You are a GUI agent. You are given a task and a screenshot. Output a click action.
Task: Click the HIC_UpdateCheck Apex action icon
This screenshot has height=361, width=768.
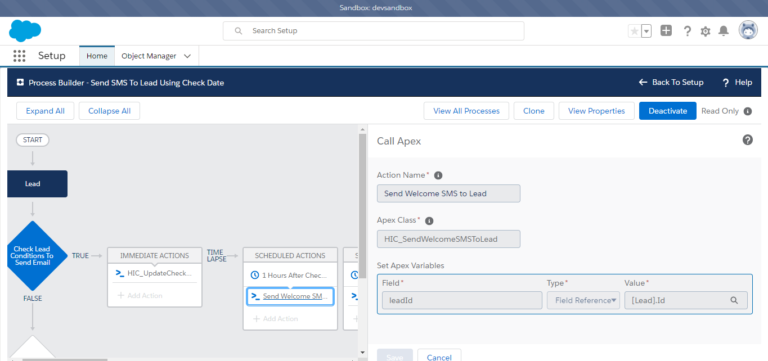(x=120, y=273)
